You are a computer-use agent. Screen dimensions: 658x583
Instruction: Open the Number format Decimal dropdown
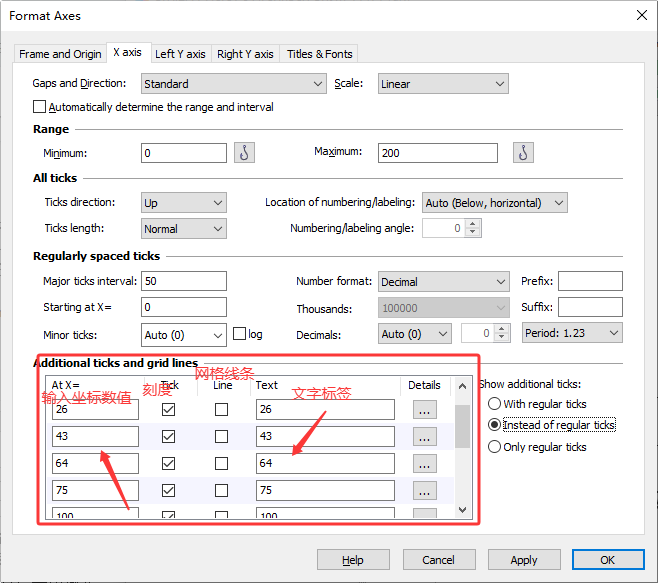tap(444, 282)
